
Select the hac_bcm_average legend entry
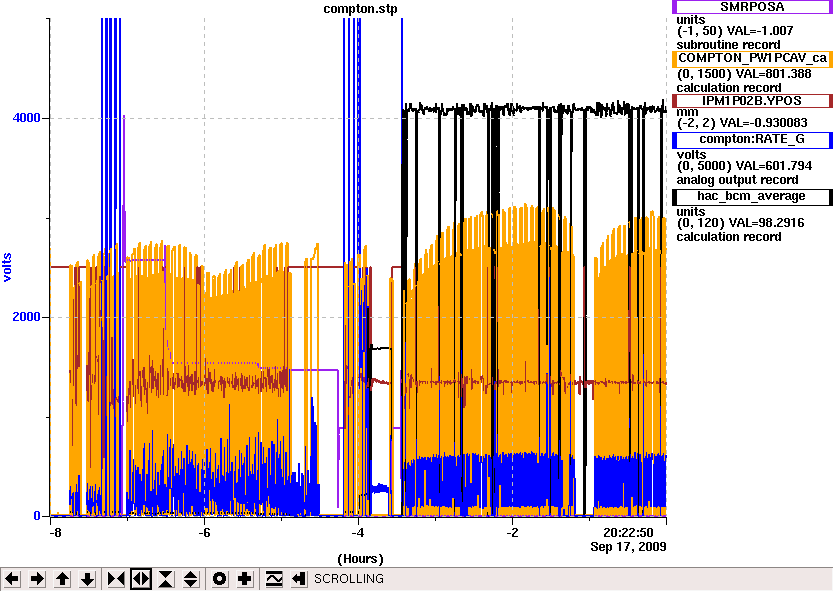(x=752, y=197)
